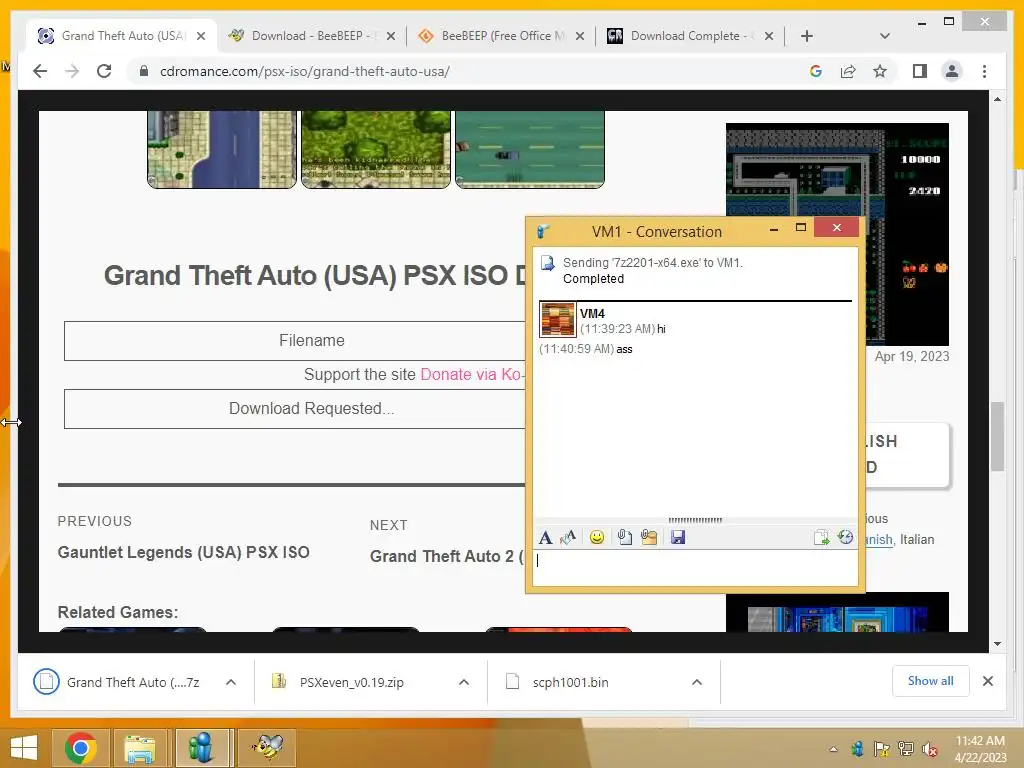Share this page using the share icon
1024x768 pixels.
tap(848, 71)
